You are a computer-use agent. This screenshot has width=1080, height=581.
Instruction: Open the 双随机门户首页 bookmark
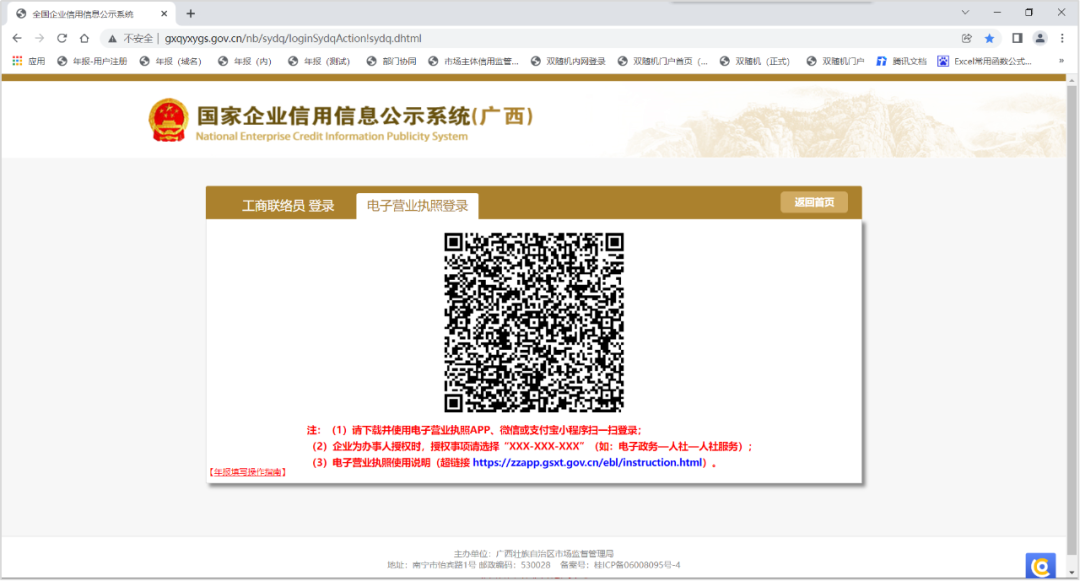(663, 61)
